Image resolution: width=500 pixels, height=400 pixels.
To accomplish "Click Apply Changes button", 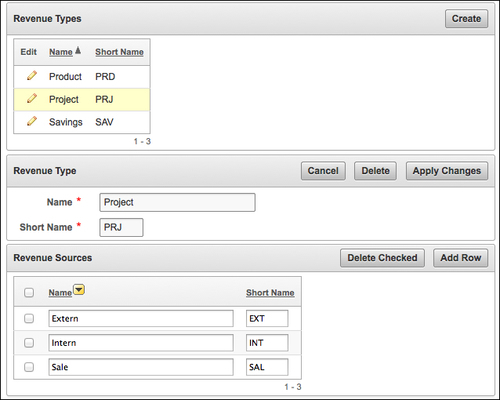I will [x=447, y=171].
